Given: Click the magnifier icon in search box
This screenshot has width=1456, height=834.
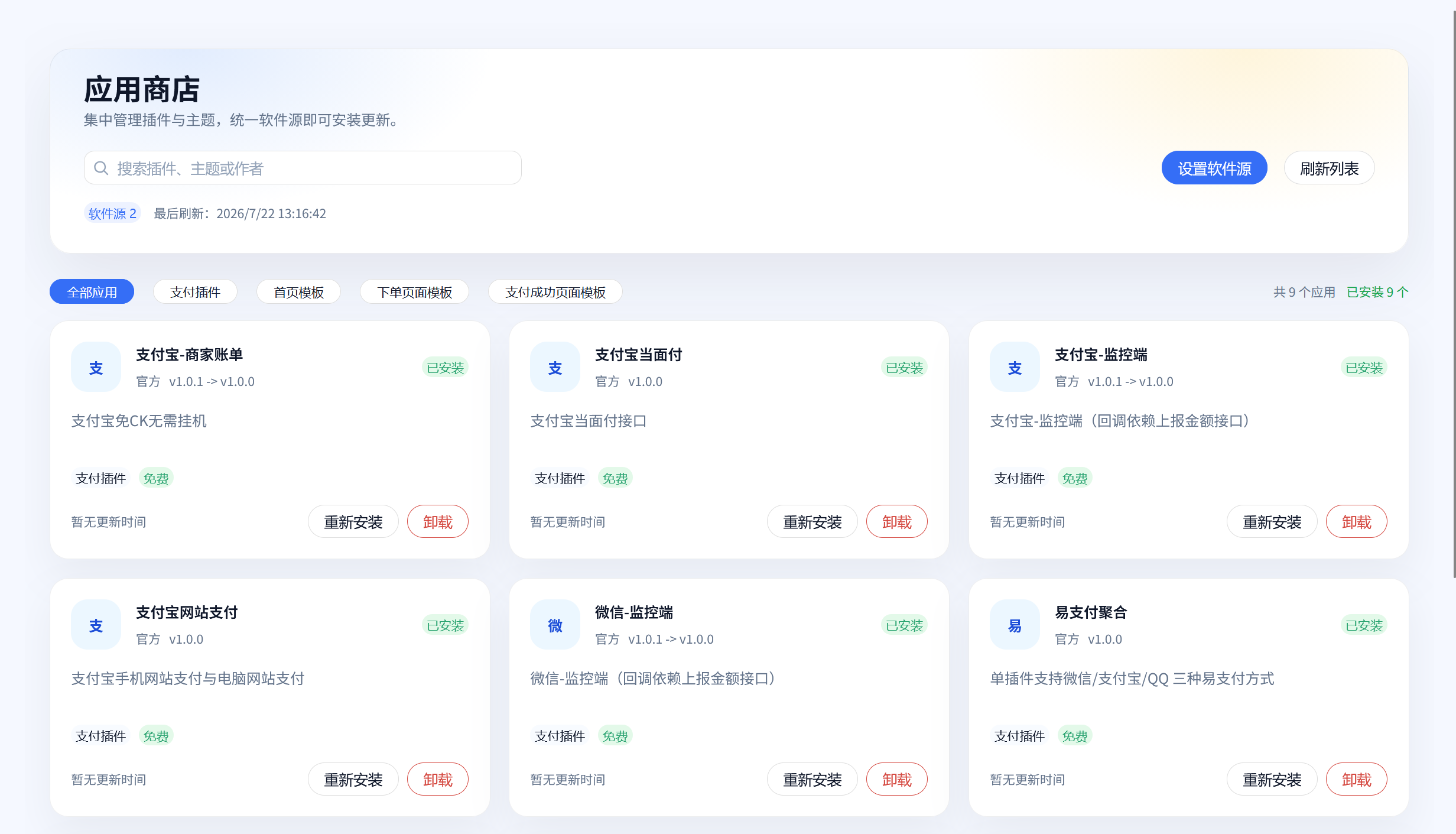Looking at the screenshot, I should 101,168.
